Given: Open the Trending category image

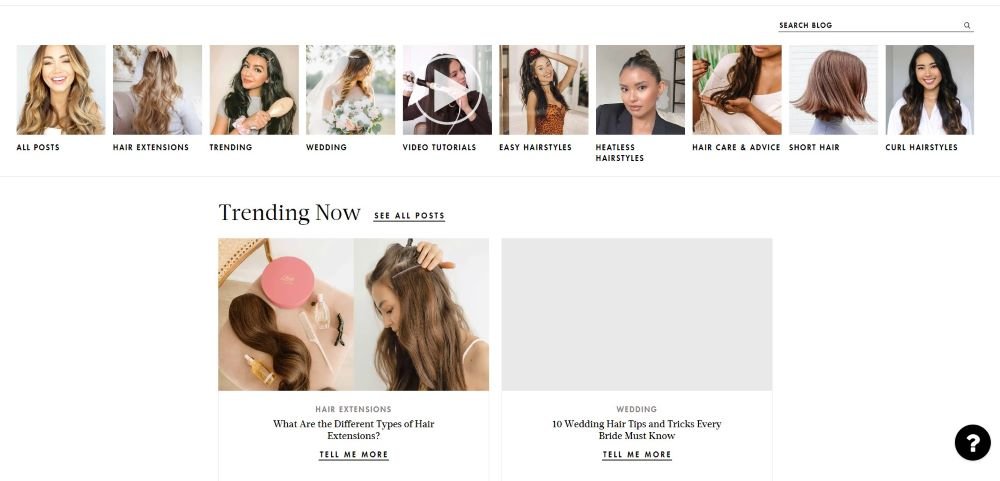Looking at the screenshot, I should pyautogui.click(x=254, y=90).
